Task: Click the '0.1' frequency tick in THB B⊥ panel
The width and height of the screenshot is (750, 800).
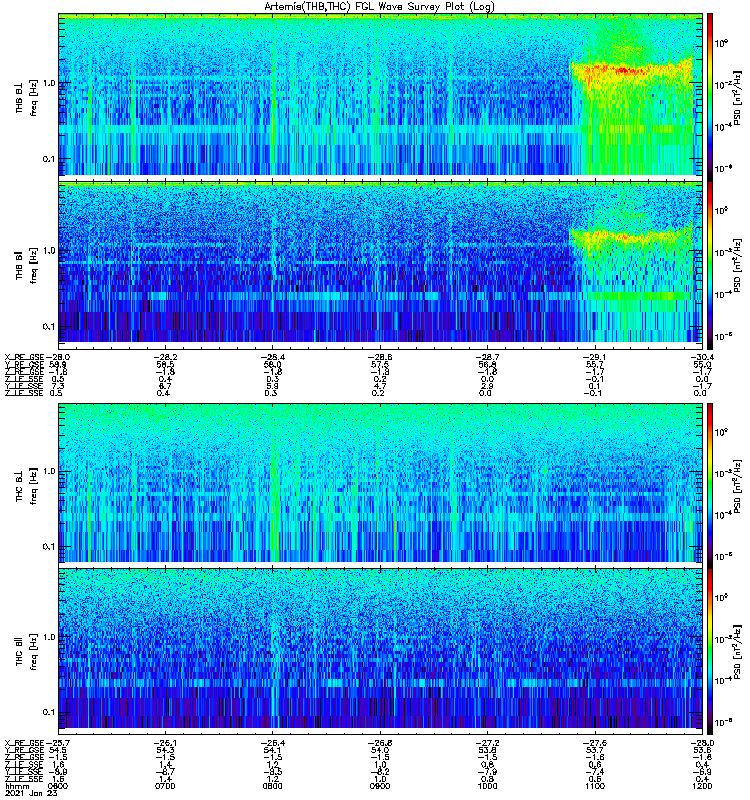Action: click(x=49, y=159)
